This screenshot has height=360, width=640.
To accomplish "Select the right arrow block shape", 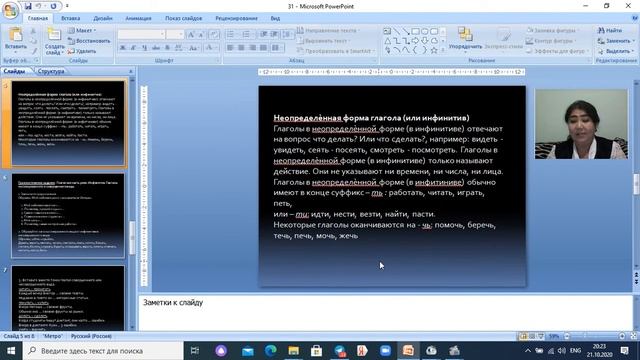I will click(415, 41).
